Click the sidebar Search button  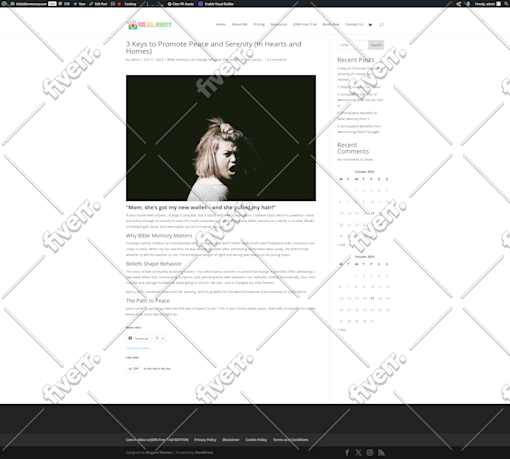coord(376,45)
